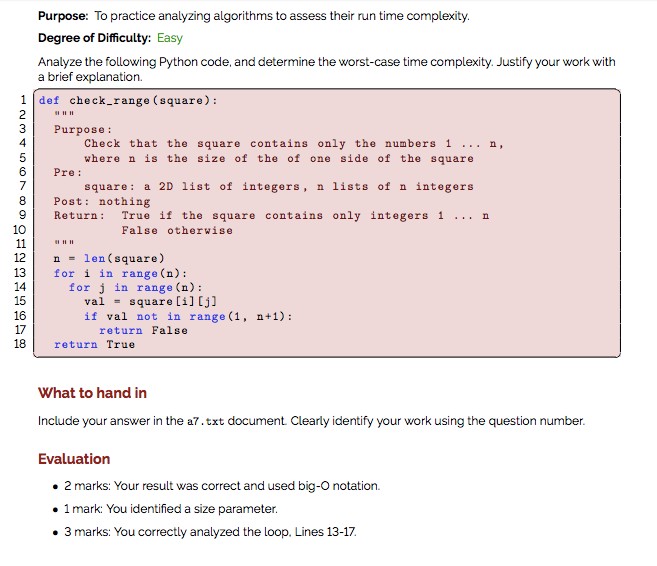Screen dimensions: 657x566
Task: Click 'Post: nothing' docstring line
Action: [x=102, y=202]
